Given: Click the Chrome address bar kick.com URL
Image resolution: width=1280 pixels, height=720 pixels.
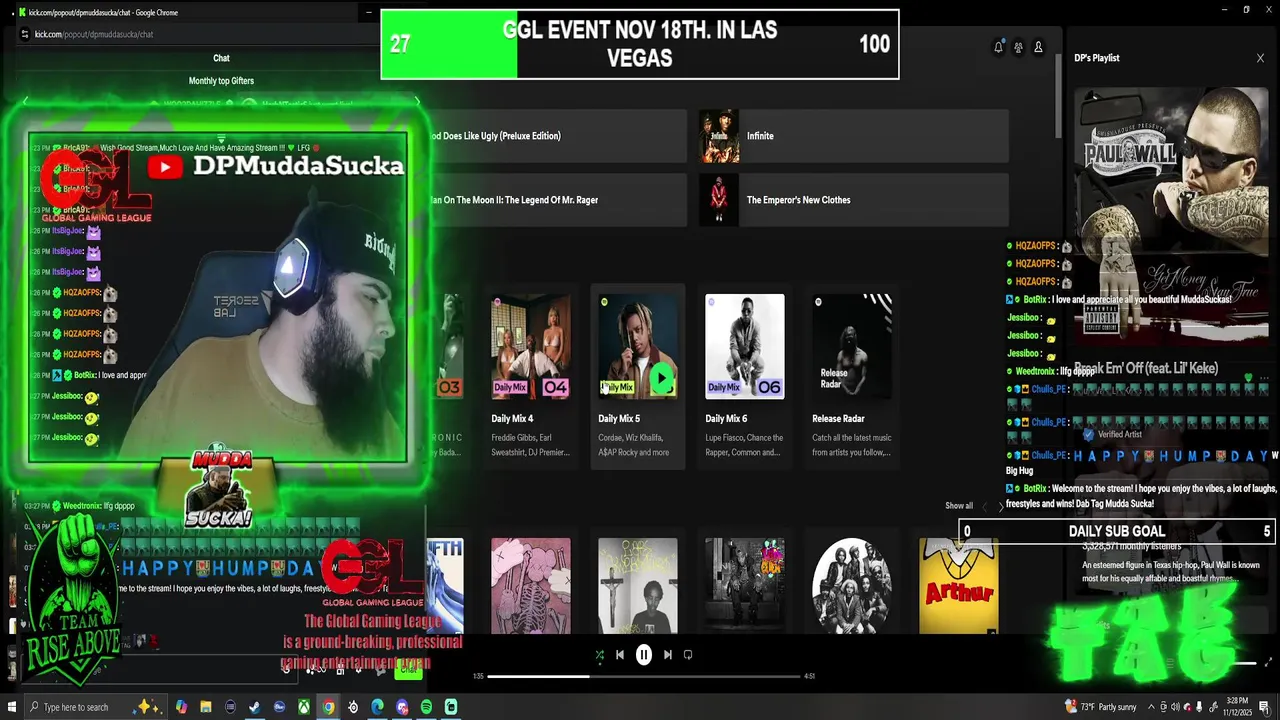Looking at the screenshot, I should point(94,34).
